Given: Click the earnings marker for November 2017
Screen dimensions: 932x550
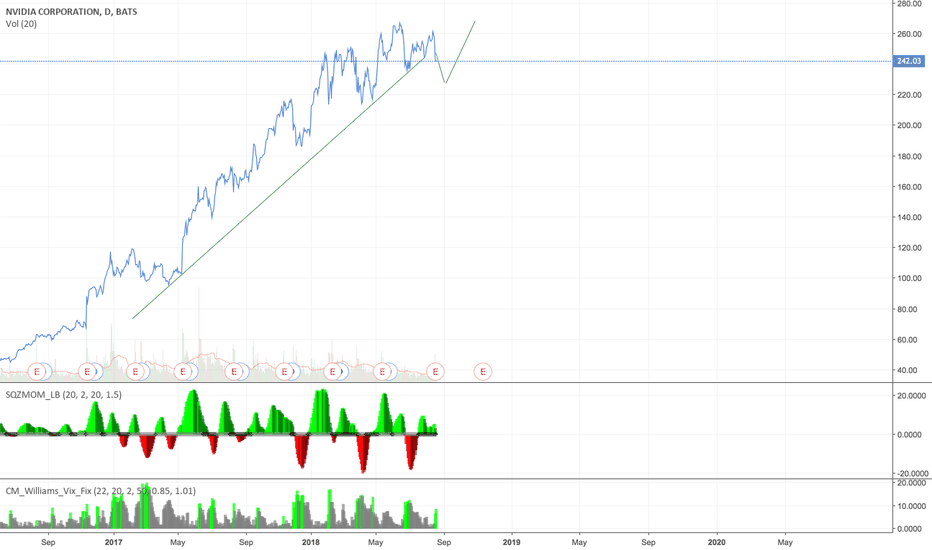Looking at the screenshot, I should pos(284,372).
